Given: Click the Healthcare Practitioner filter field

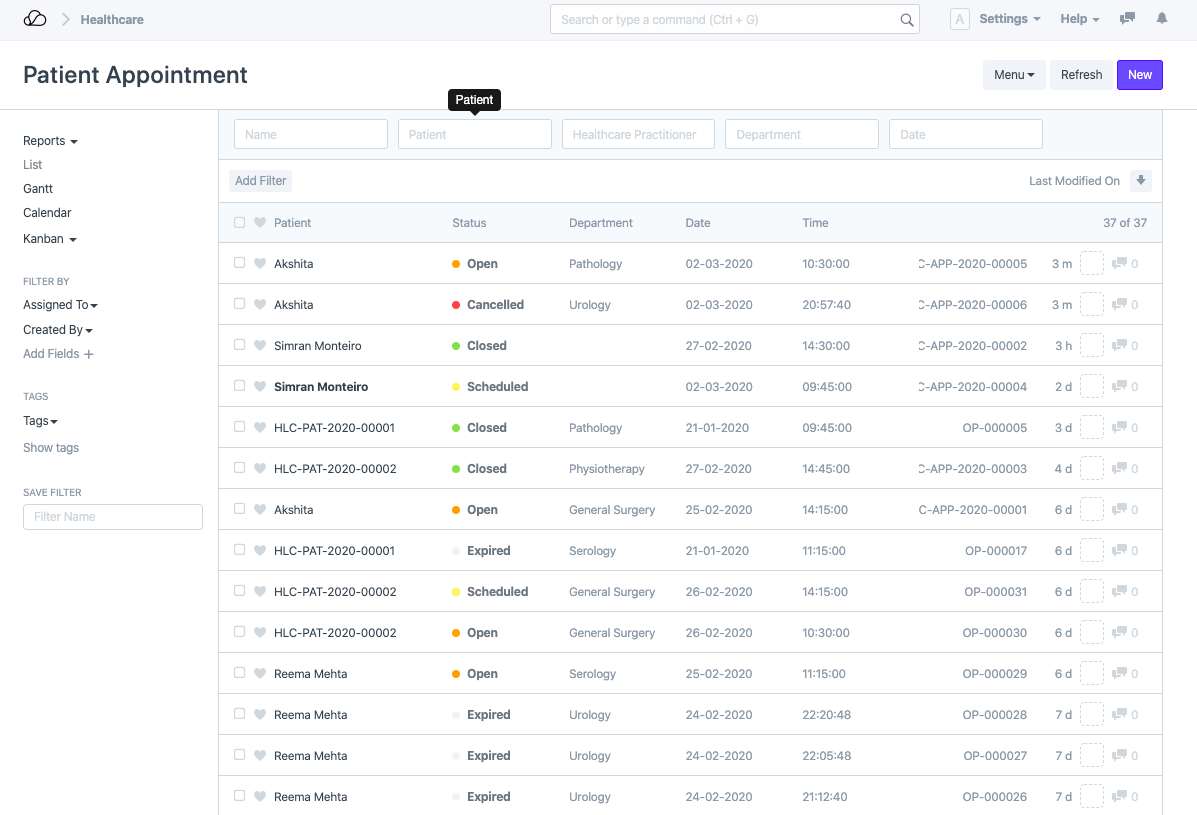Looking at the screenshot, I should coord(638,135).
